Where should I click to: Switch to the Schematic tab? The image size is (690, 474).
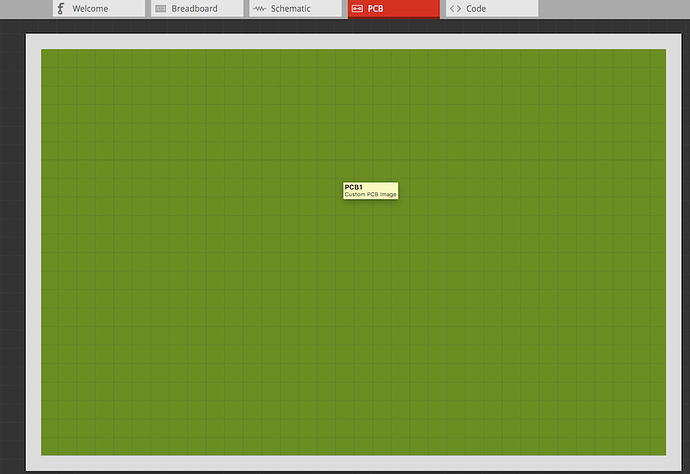pyautogui.click(x=295, y=8)
